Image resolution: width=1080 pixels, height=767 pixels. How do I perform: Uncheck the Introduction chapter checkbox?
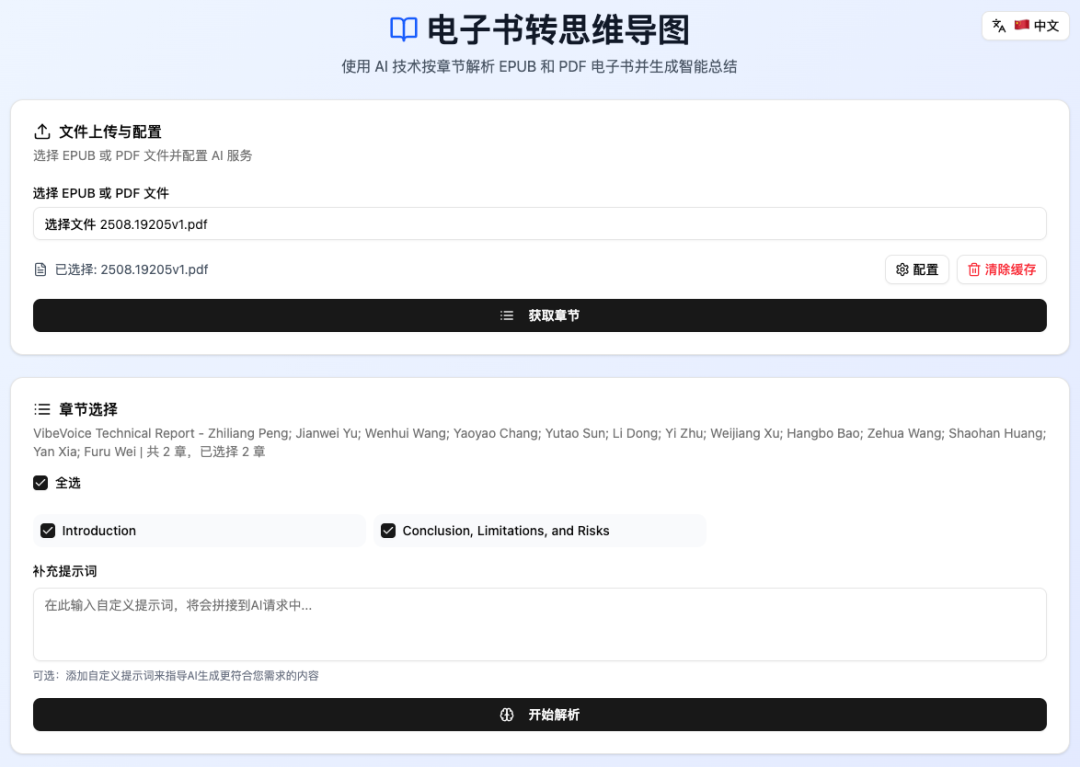point(48,530)
